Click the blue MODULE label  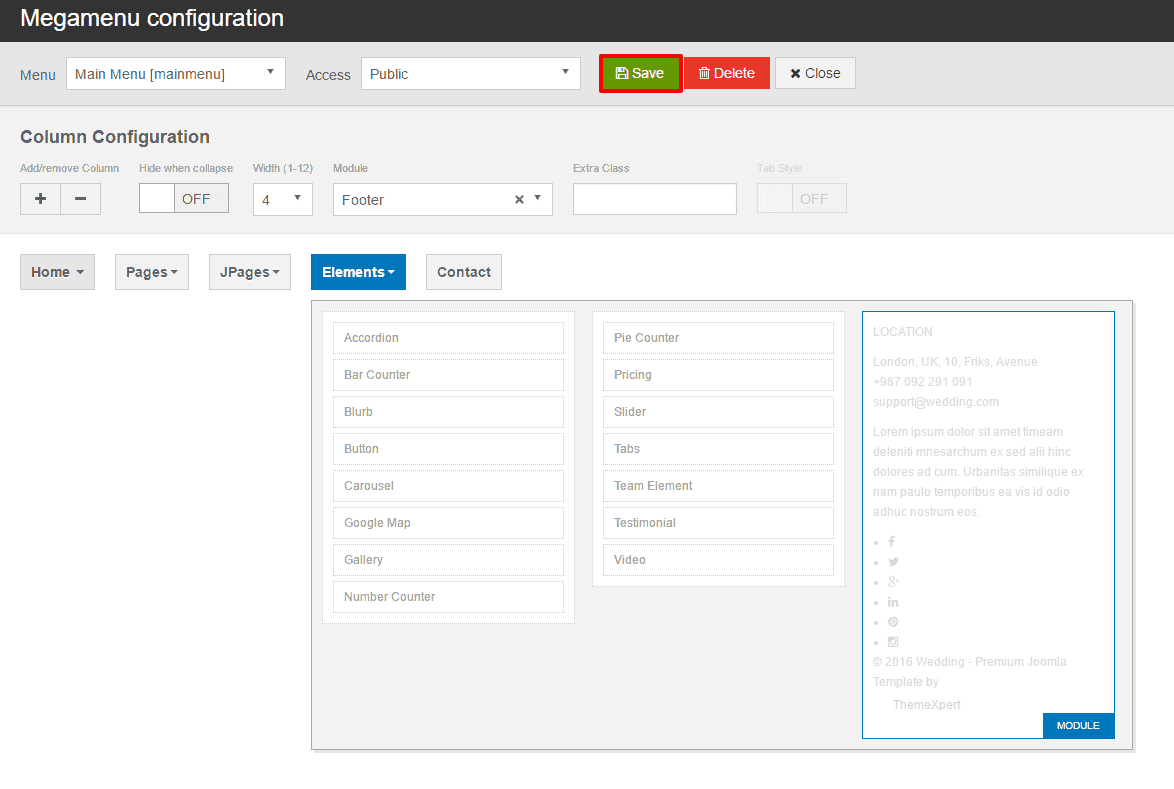click(1078, 725)
